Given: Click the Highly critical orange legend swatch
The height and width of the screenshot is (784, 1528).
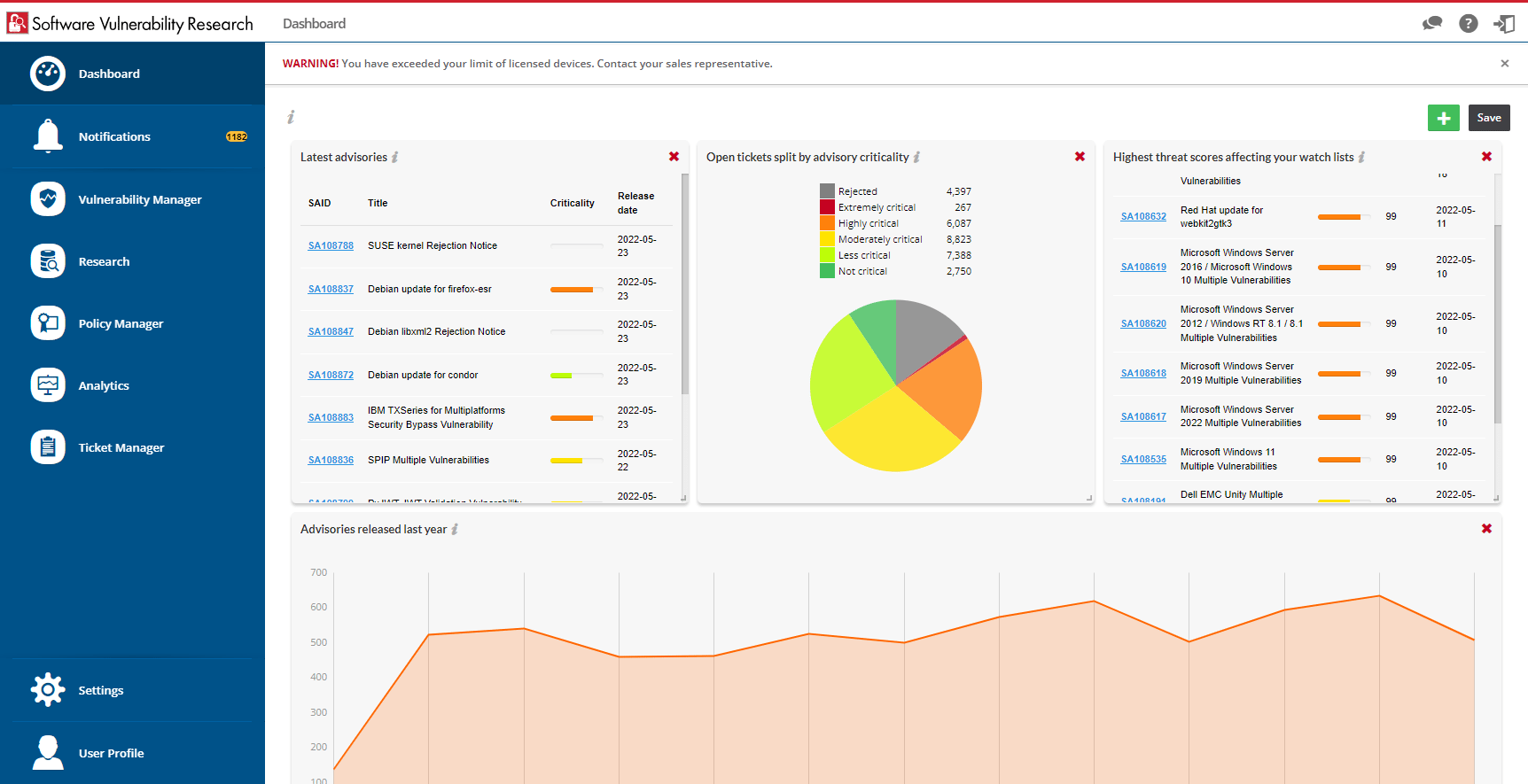Looking at the screenshot, I should pyautogui.click(x=827, y=223).
